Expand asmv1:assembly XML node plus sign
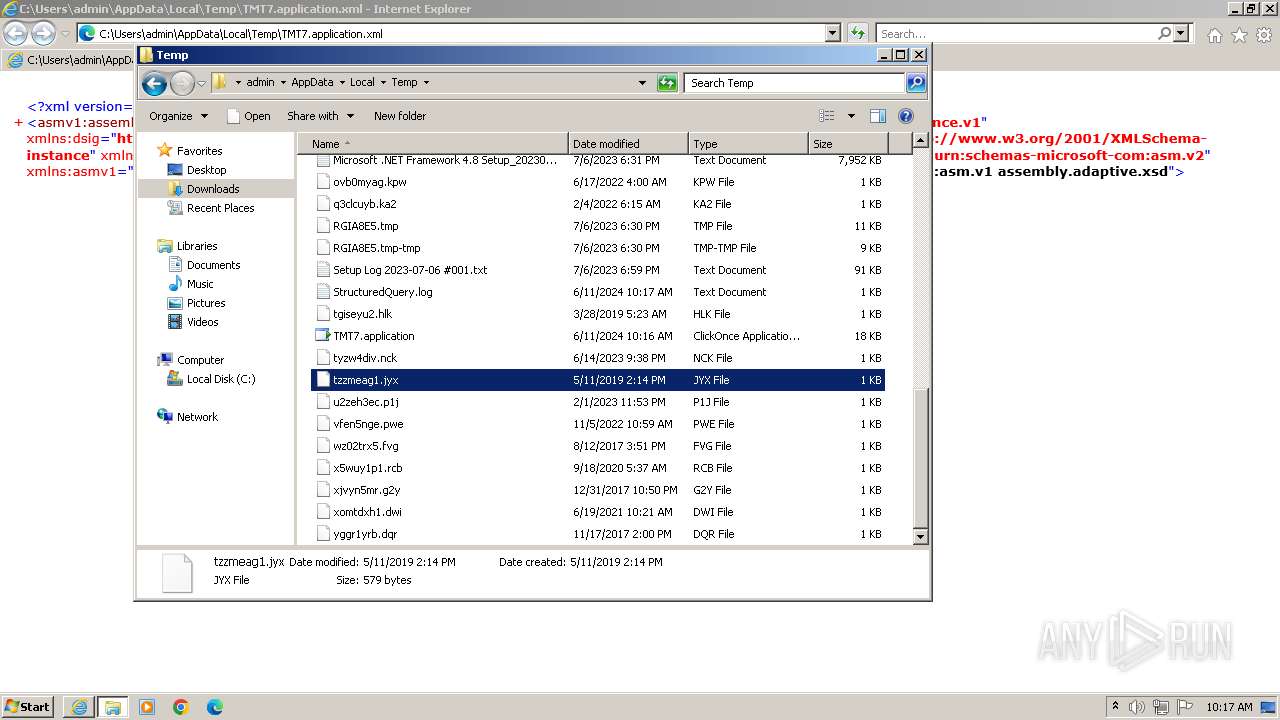Screen dimensions: 1280x720 [x=19, y=123]
